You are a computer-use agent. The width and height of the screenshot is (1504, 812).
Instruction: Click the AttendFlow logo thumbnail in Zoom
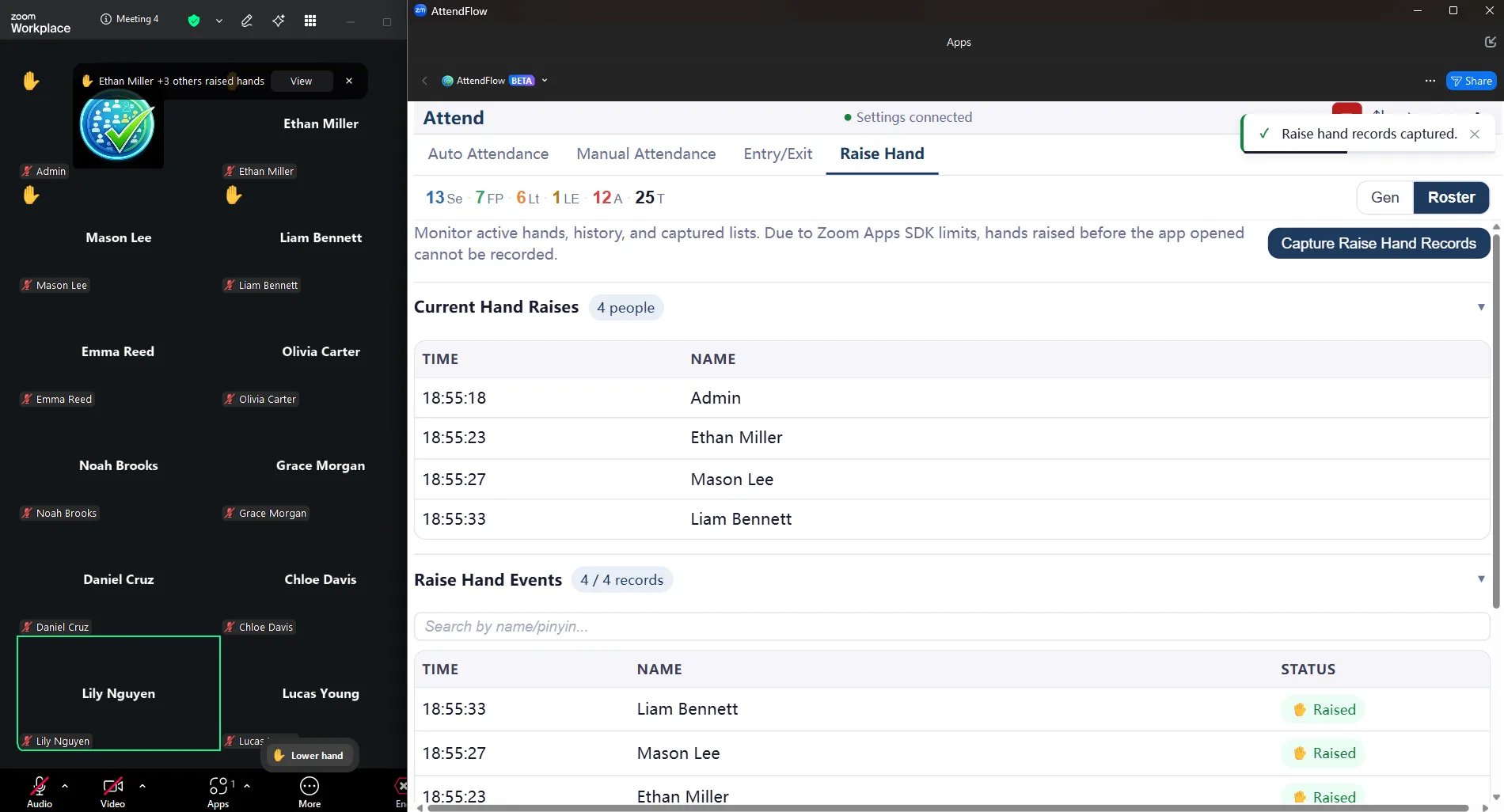tap(117, 125)
